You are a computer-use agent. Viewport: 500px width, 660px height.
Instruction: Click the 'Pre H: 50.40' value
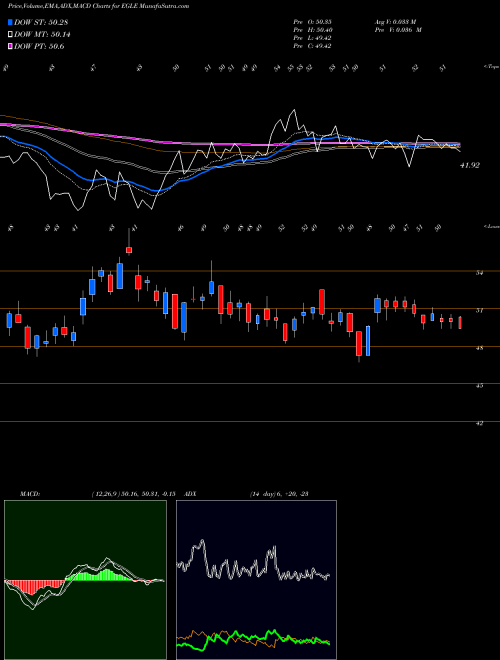pyautogui.click(x=312, y=30)
